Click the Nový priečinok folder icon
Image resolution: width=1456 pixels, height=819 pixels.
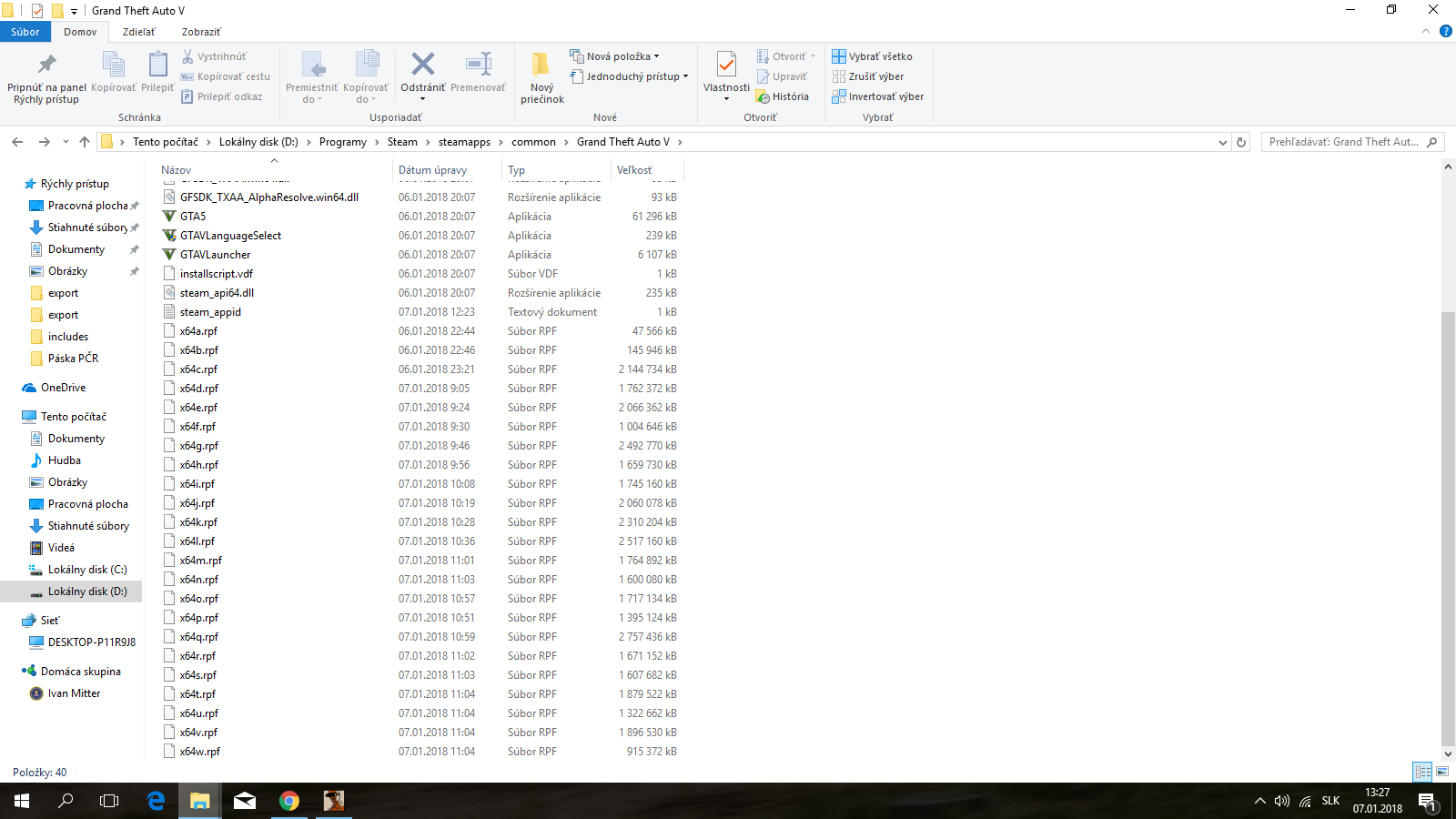(541, 64)
